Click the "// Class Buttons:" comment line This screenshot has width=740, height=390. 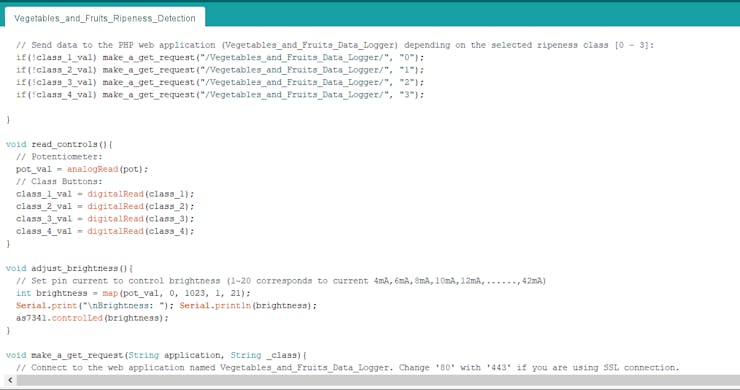click(59, 182)
